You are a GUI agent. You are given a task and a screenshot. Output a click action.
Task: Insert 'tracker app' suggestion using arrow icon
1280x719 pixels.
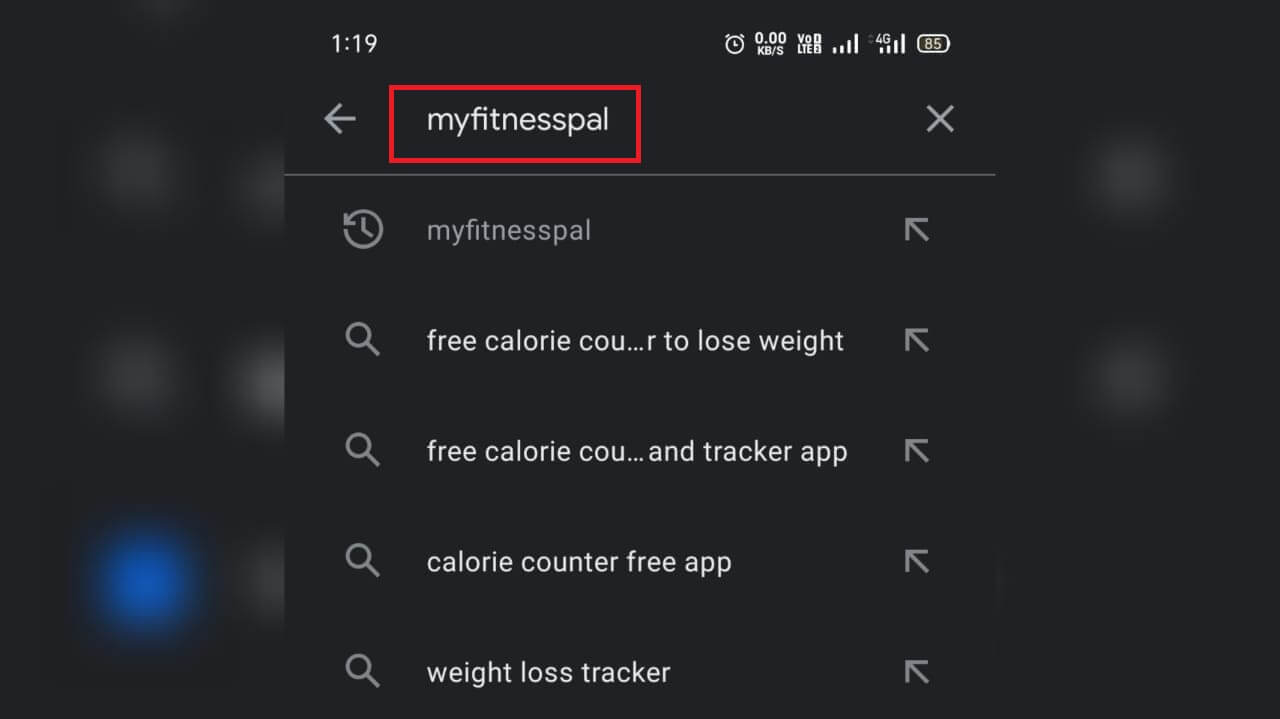[916, 451]
